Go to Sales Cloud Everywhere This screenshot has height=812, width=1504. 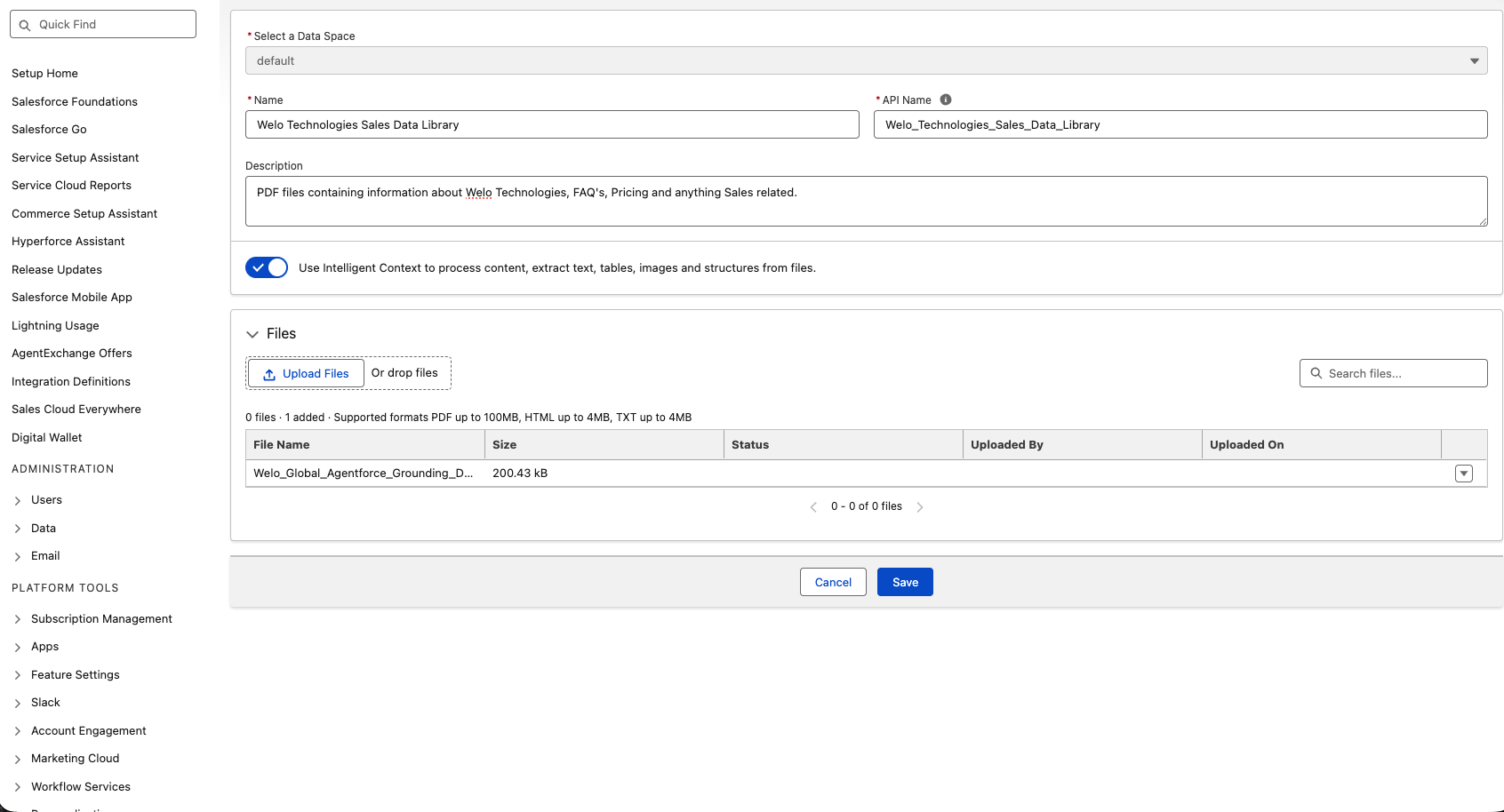coord(76,410)
